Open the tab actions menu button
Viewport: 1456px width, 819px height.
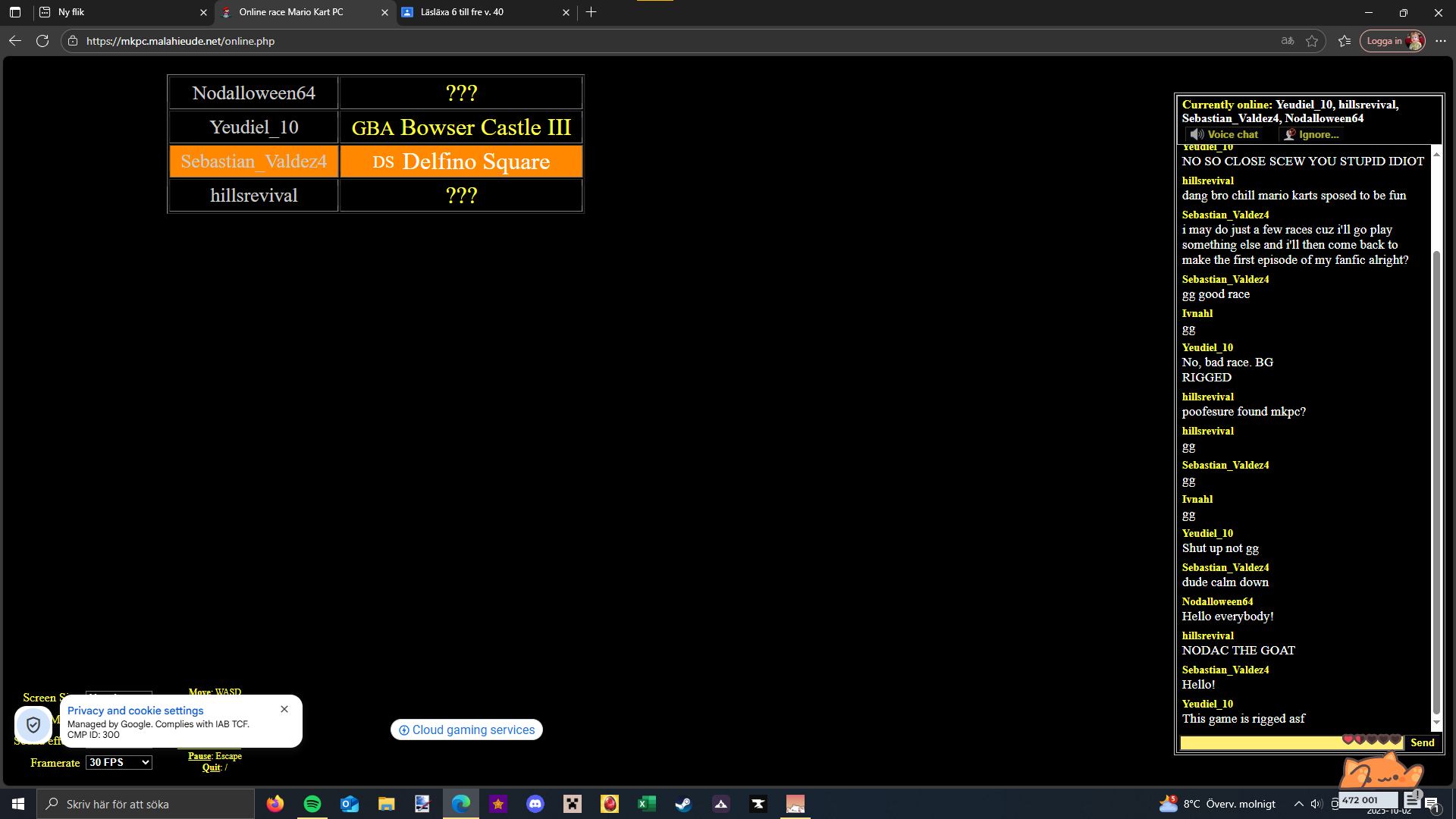[15, 12]
